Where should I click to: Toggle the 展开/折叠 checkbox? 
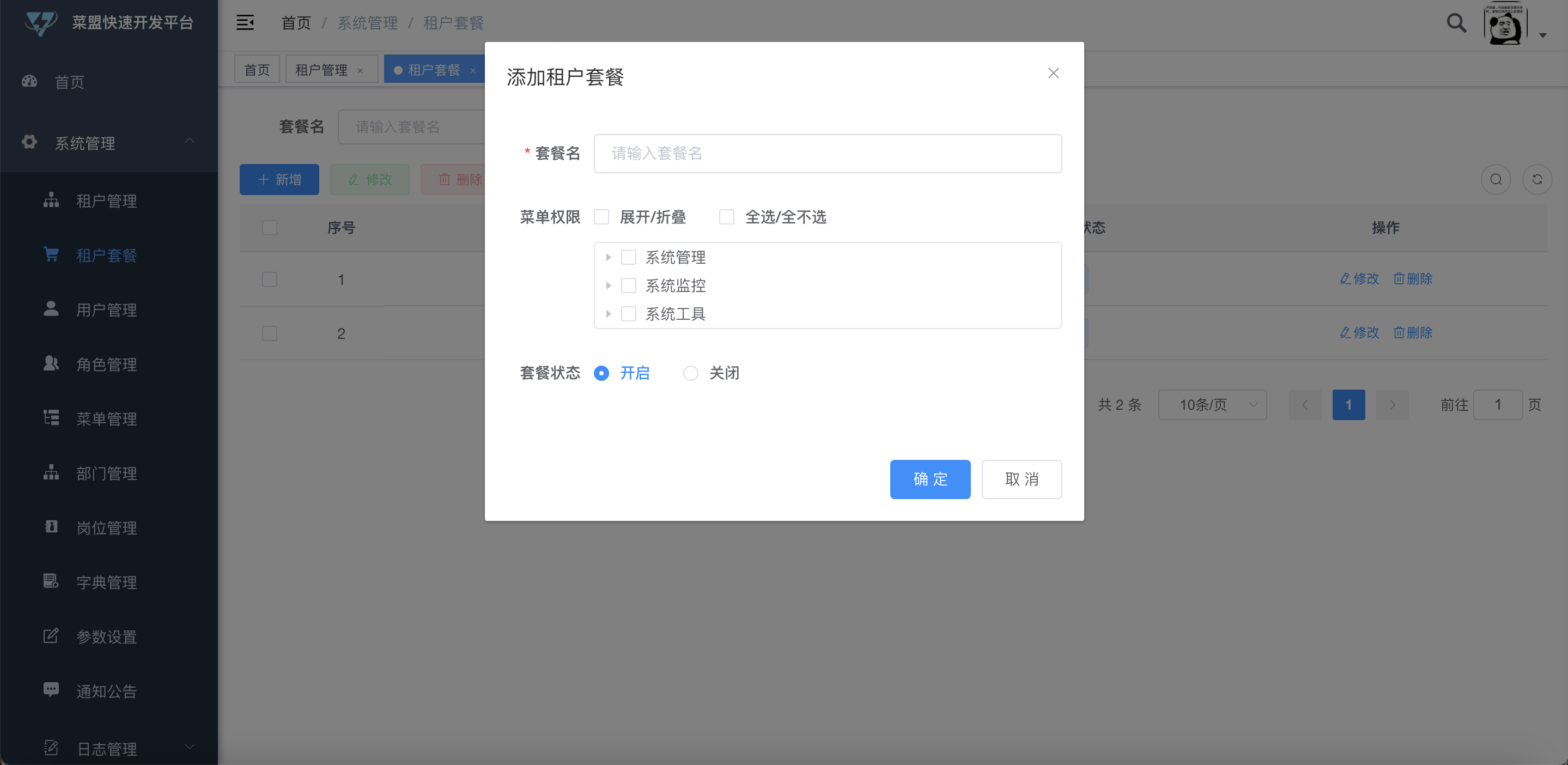[x=601, y=217]
